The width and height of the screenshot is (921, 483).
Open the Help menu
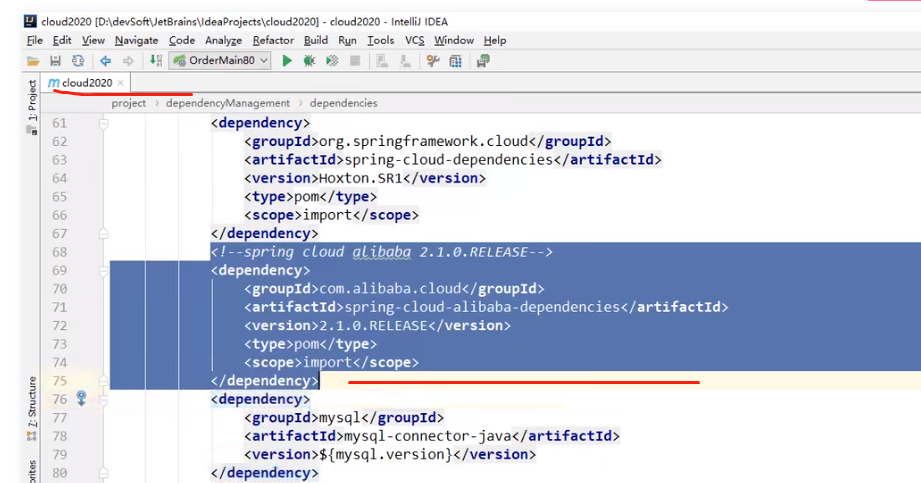[495, 40]
